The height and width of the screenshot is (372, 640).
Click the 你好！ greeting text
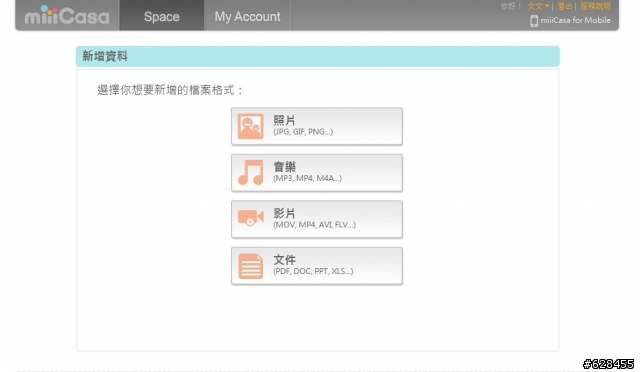[511, 6]
